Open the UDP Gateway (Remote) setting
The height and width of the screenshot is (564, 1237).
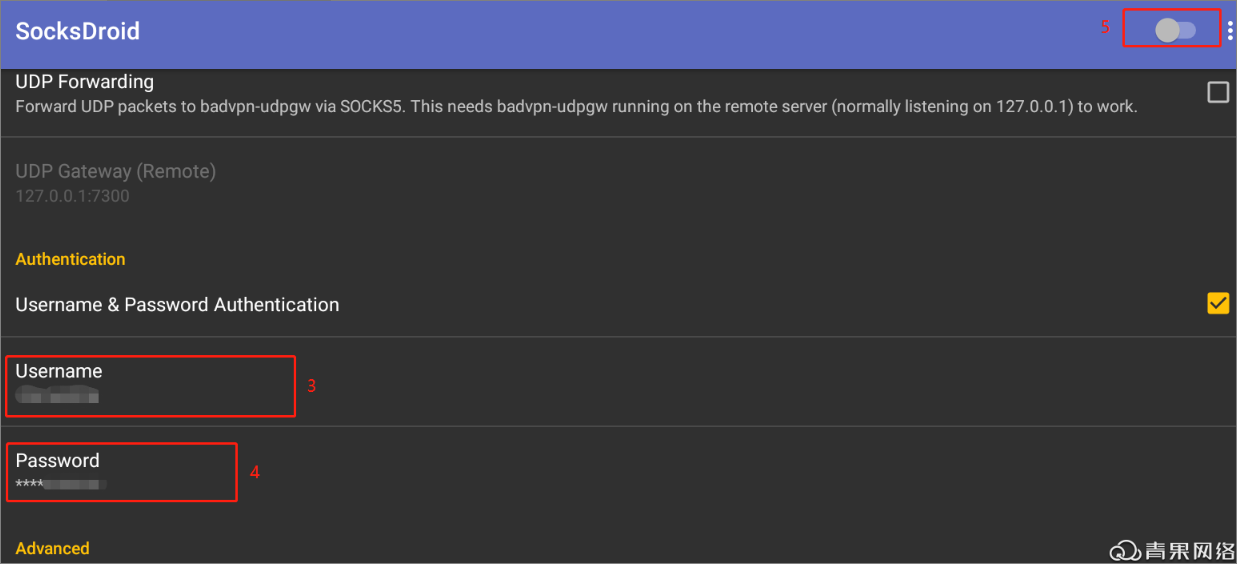115,171
